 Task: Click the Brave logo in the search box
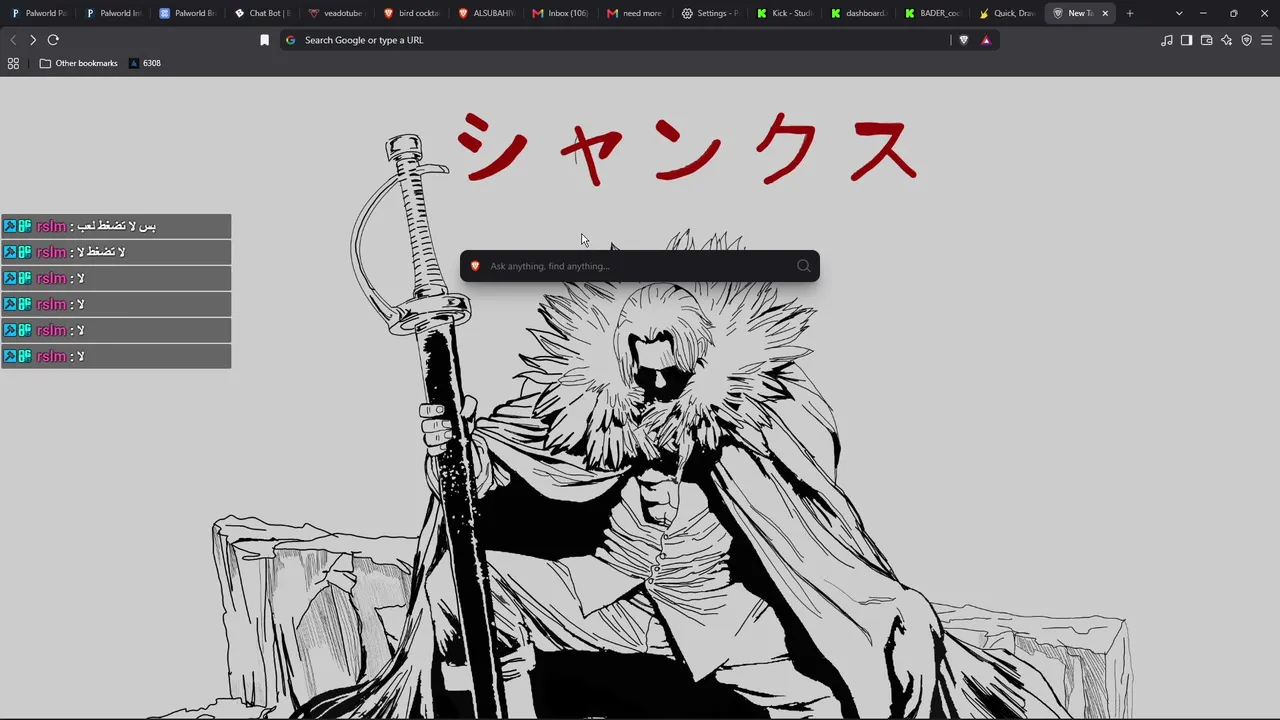coord(475,266)
